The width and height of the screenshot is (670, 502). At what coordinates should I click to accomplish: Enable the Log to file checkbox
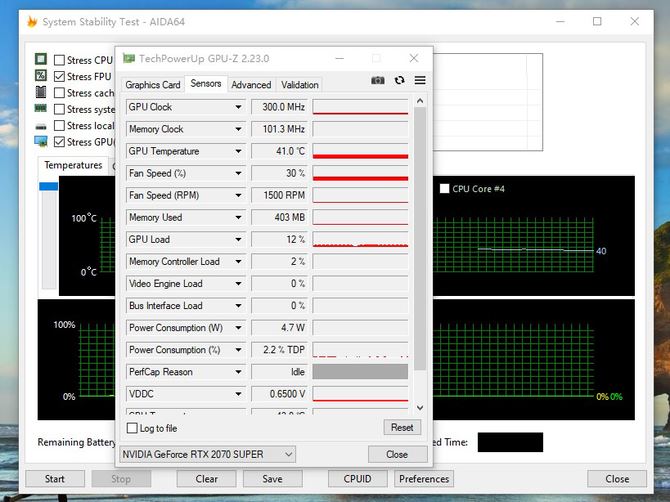pos(132,428)
